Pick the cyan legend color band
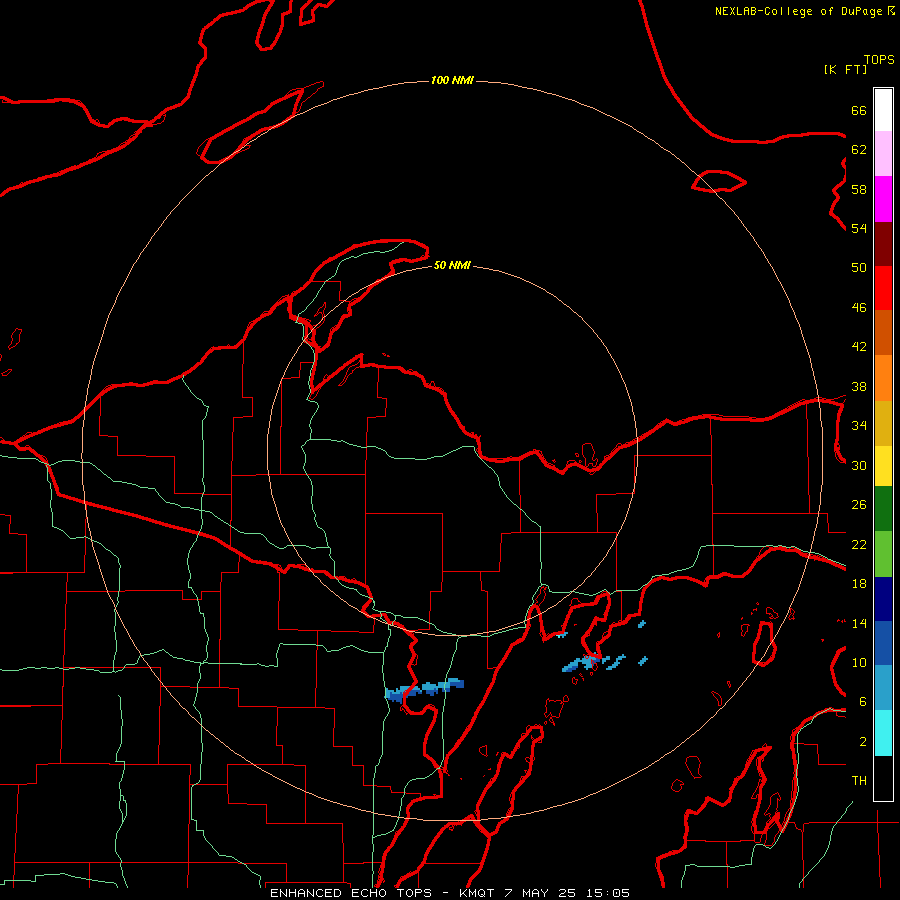Image resolution: width=900 pixels, height=900 pixels. [x=883, y=733]
